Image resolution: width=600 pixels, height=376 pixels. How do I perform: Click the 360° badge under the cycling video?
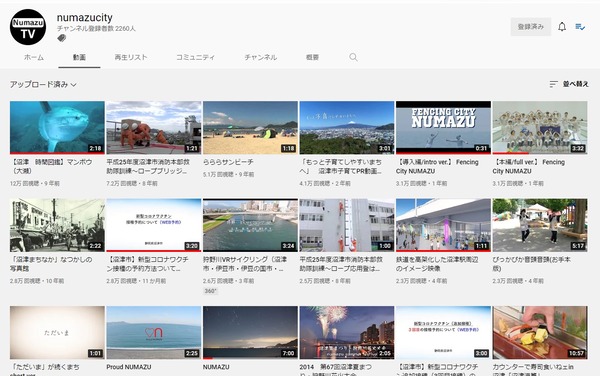click(210, 291)
